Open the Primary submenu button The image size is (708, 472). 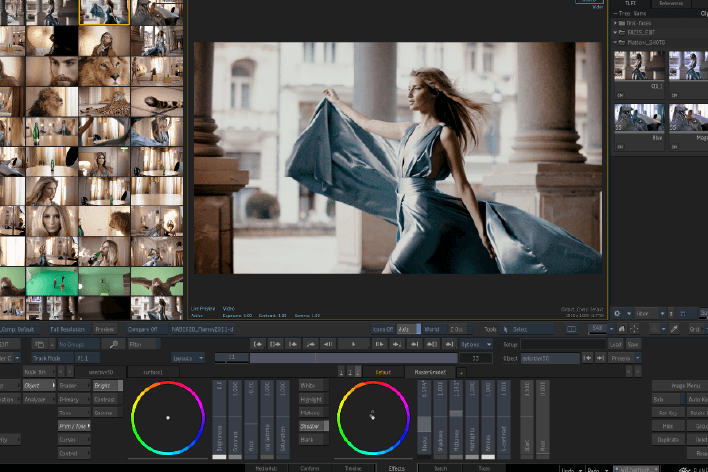(74, 399)
